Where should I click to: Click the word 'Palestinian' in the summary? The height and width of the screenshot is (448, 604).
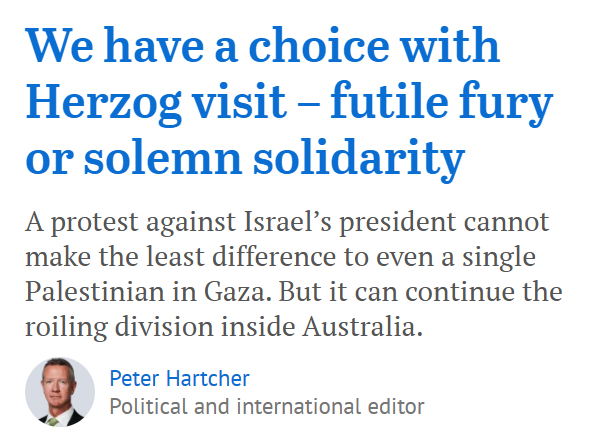(106, 292)
